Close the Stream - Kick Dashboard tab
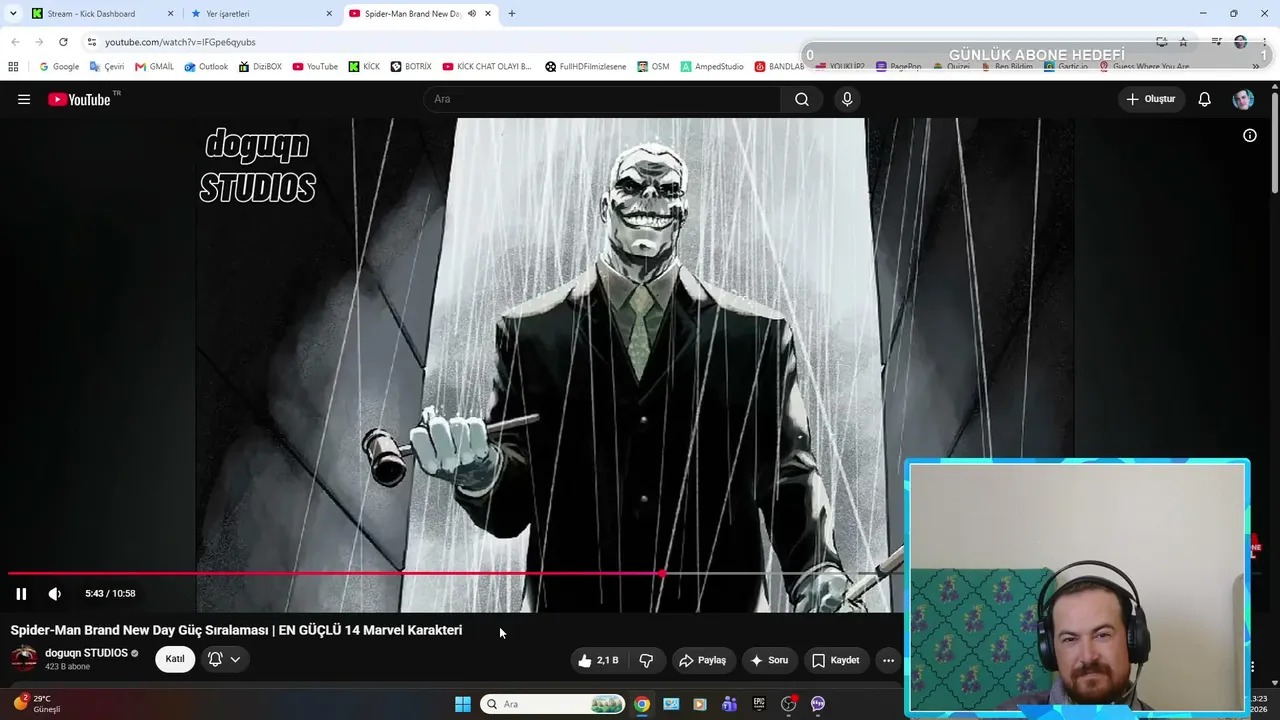1280x720 pixels. [x=170, y=14]
